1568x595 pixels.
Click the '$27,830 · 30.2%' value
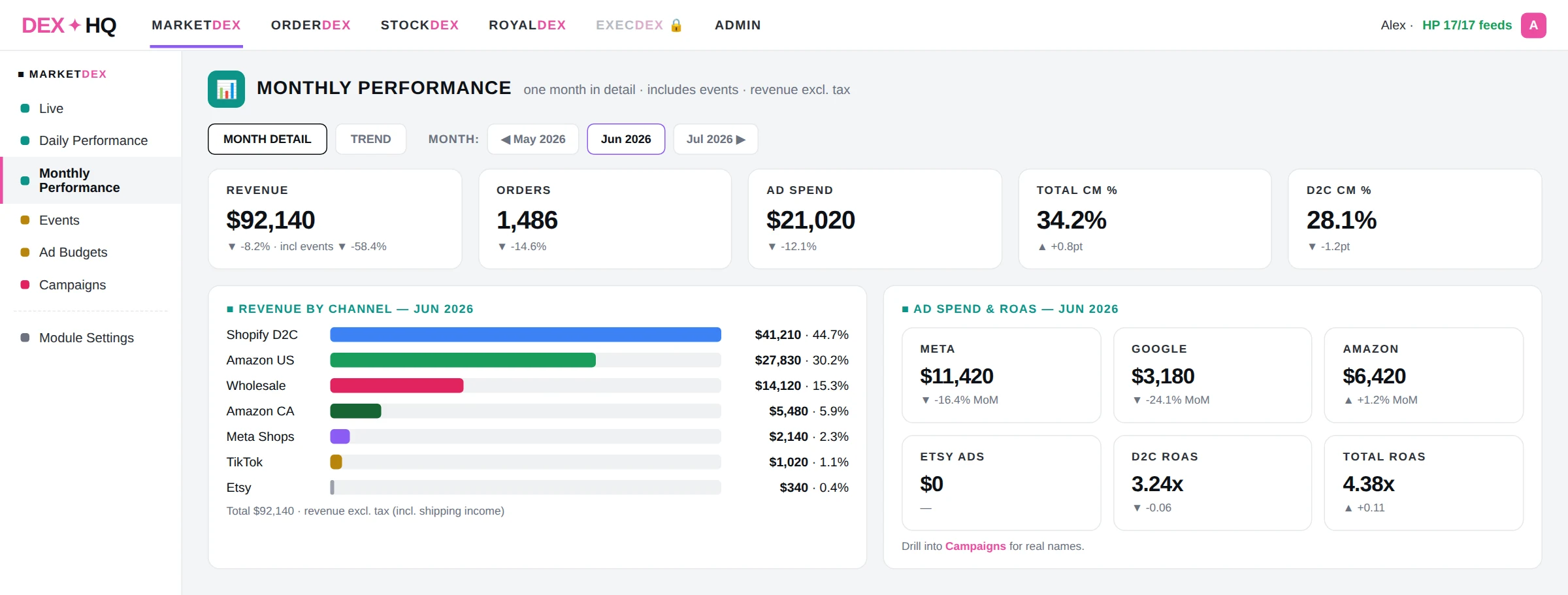point(802,360)
